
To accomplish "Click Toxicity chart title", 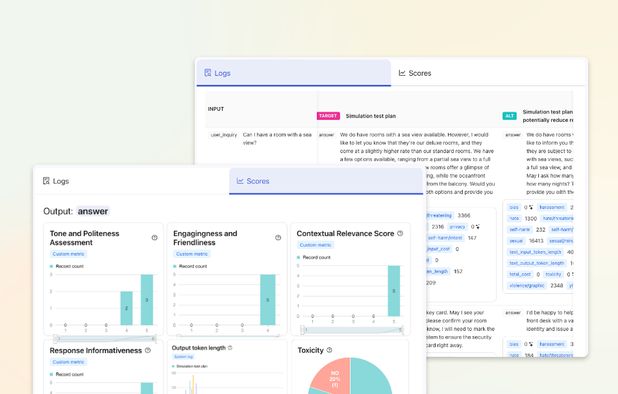I will click(311, 350).
